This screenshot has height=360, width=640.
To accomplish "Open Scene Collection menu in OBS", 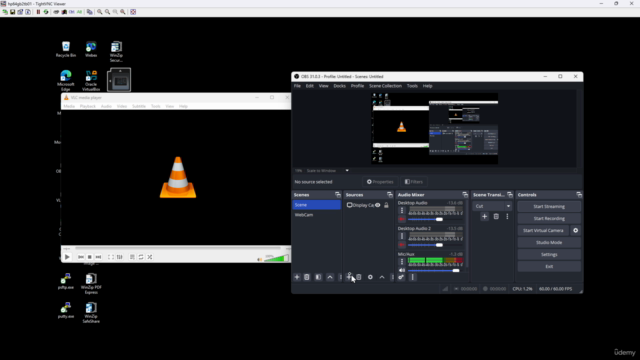I will click(385, 86).
